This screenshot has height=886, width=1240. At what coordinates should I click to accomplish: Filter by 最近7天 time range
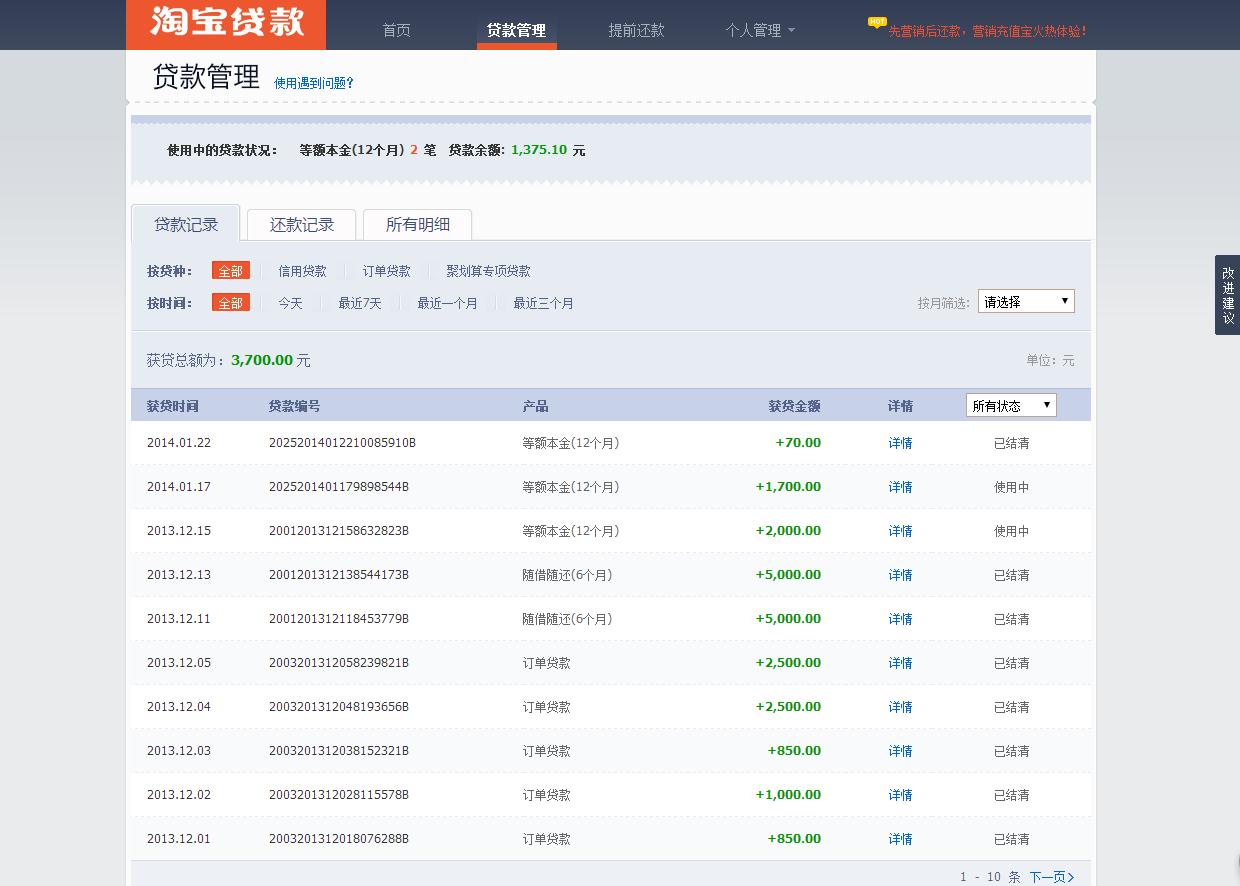[x=359, y=303]
